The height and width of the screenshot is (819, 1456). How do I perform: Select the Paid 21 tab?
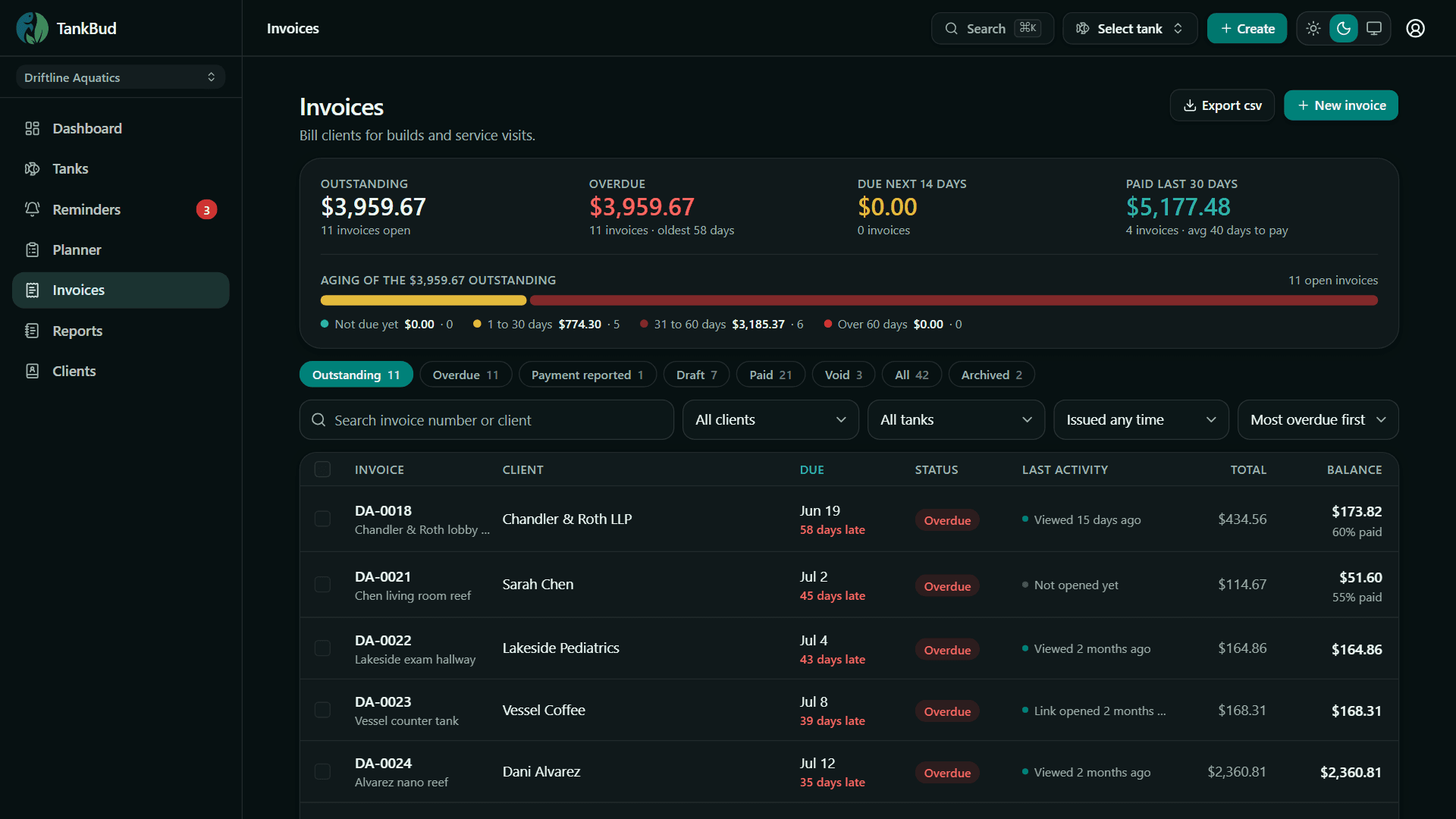click(x=770, y=375)
